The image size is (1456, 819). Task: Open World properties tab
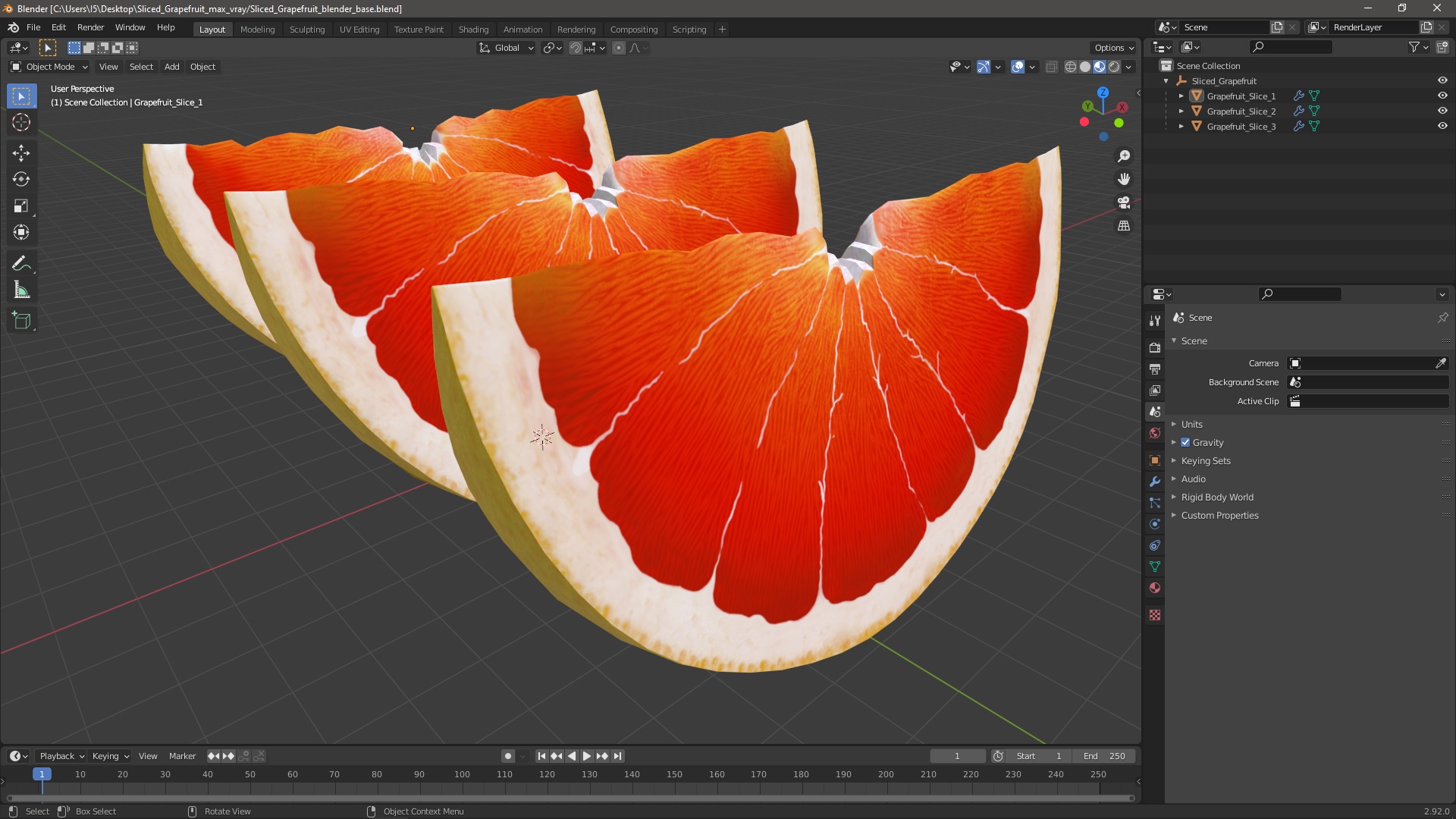click(1155, 434)
